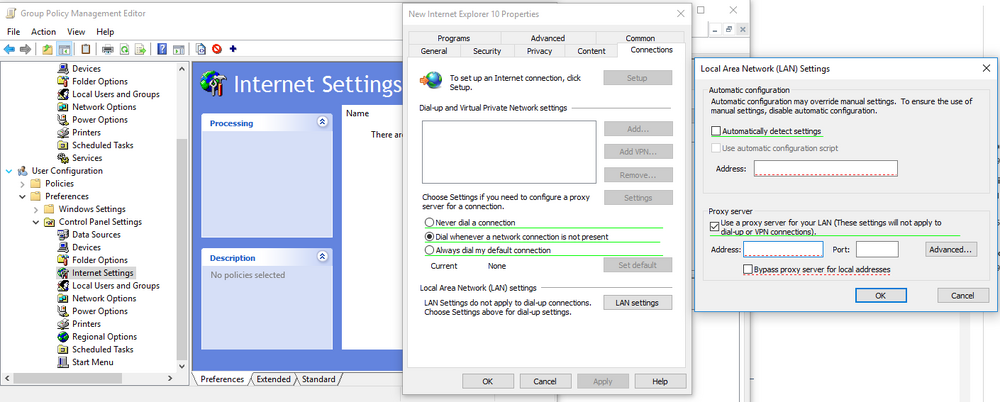The image size is (1000, 402).
Task: Click the Export List toolbar icon
Action: pyautogui.click(x=140, y=49)
